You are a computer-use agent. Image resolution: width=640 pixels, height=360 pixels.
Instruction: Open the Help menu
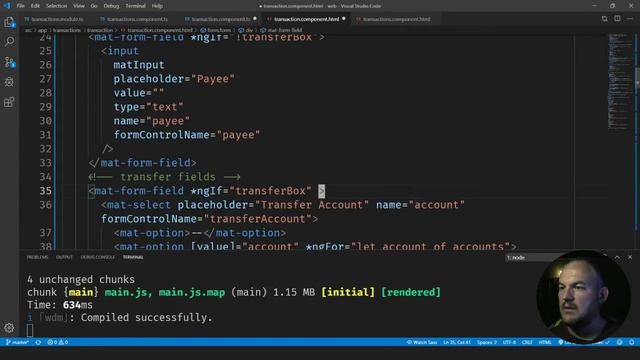[157, 6]
